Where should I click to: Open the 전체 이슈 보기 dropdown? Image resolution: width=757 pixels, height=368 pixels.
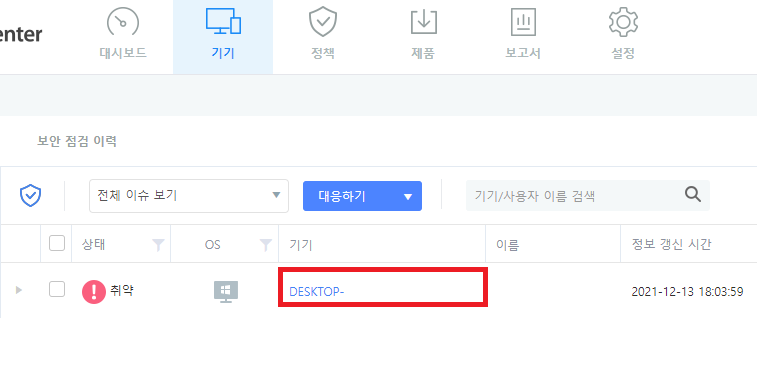click(189, 196)
